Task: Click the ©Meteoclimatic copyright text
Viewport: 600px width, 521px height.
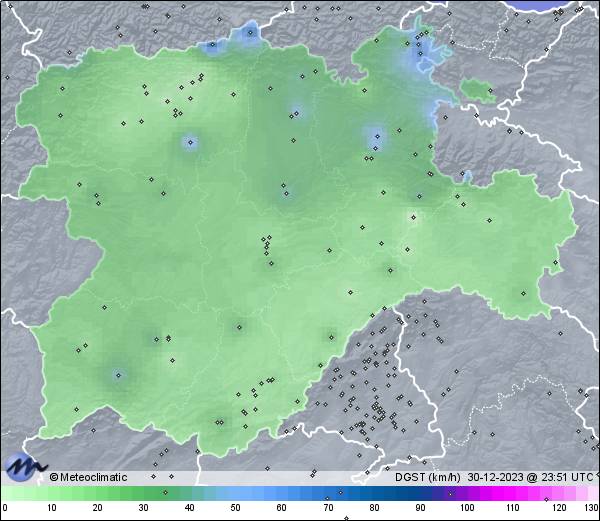Action: coord(88,477)
